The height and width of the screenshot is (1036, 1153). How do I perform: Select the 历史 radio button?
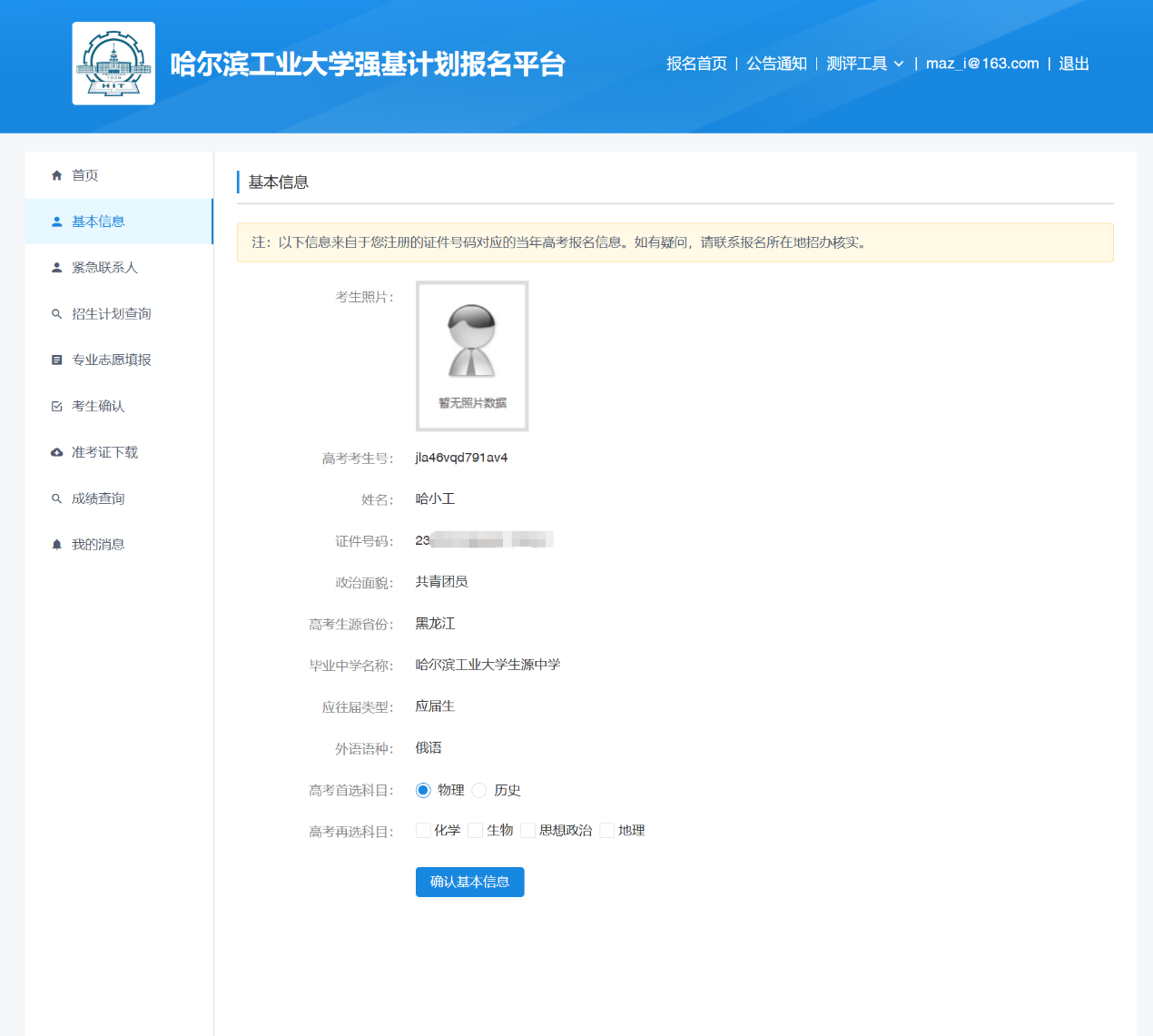click(479, 790)
